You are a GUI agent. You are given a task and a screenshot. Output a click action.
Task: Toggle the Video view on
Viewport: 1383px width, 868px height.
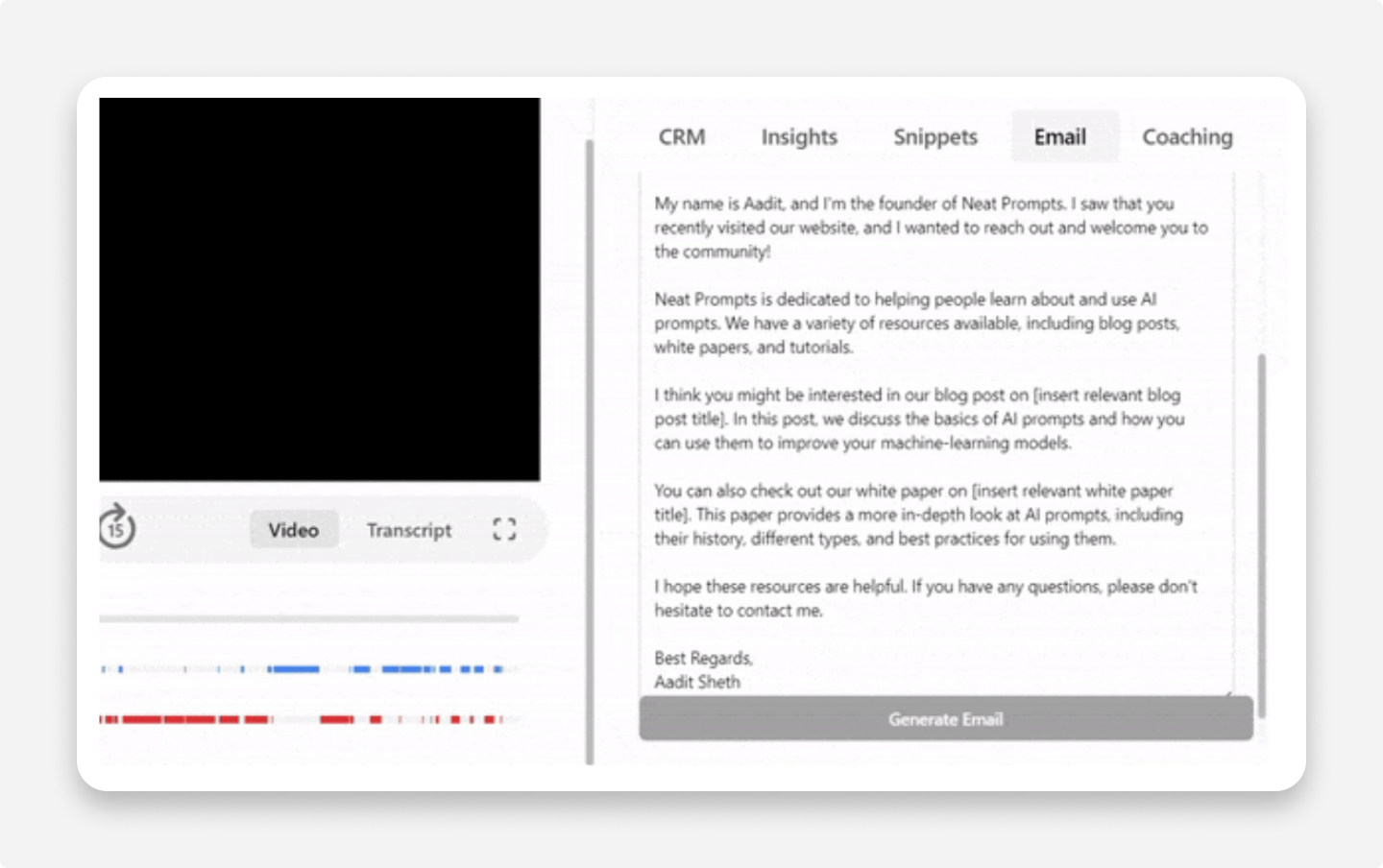pos(294,529)
